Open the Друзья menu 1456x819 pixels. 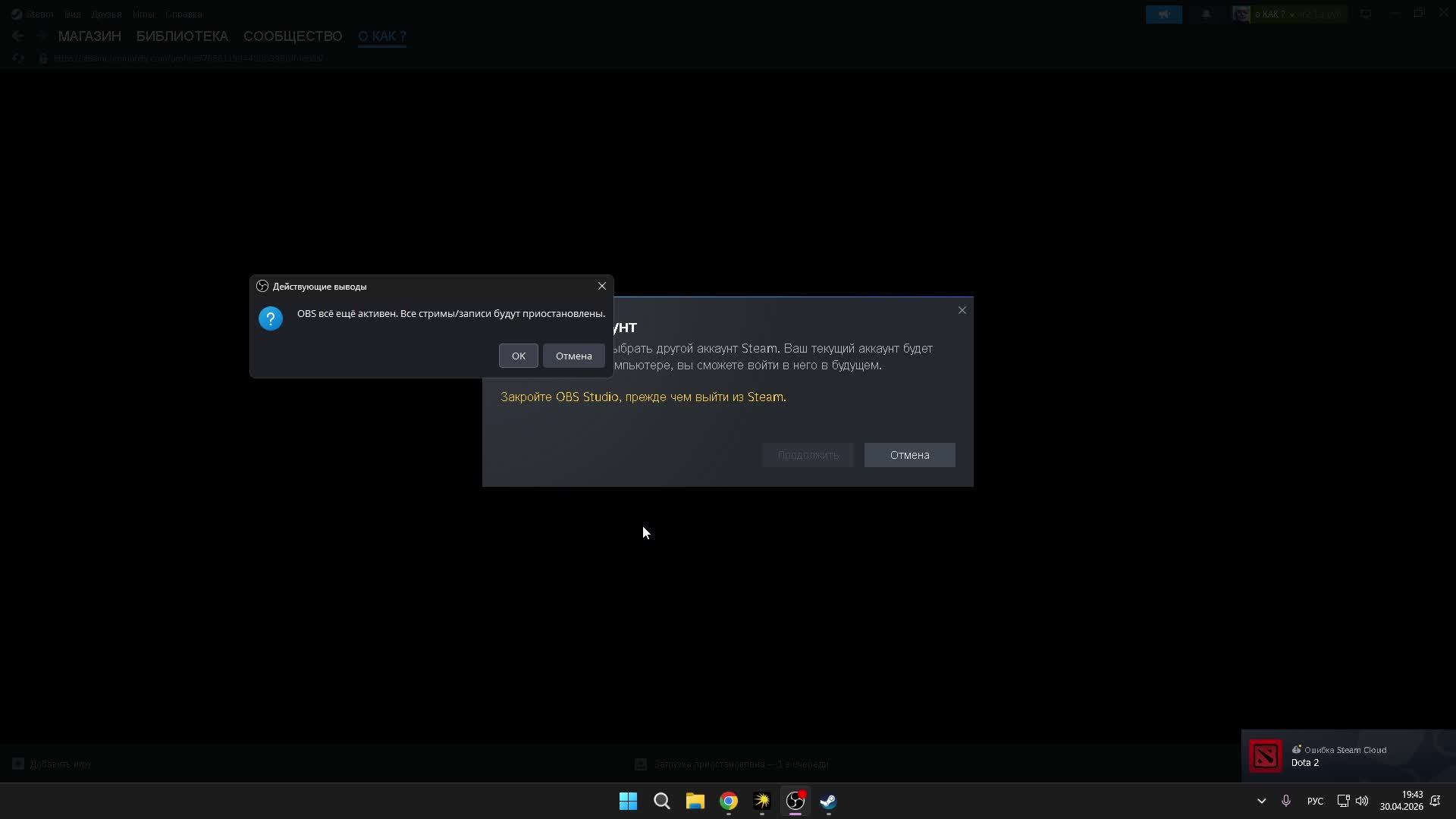106,14
